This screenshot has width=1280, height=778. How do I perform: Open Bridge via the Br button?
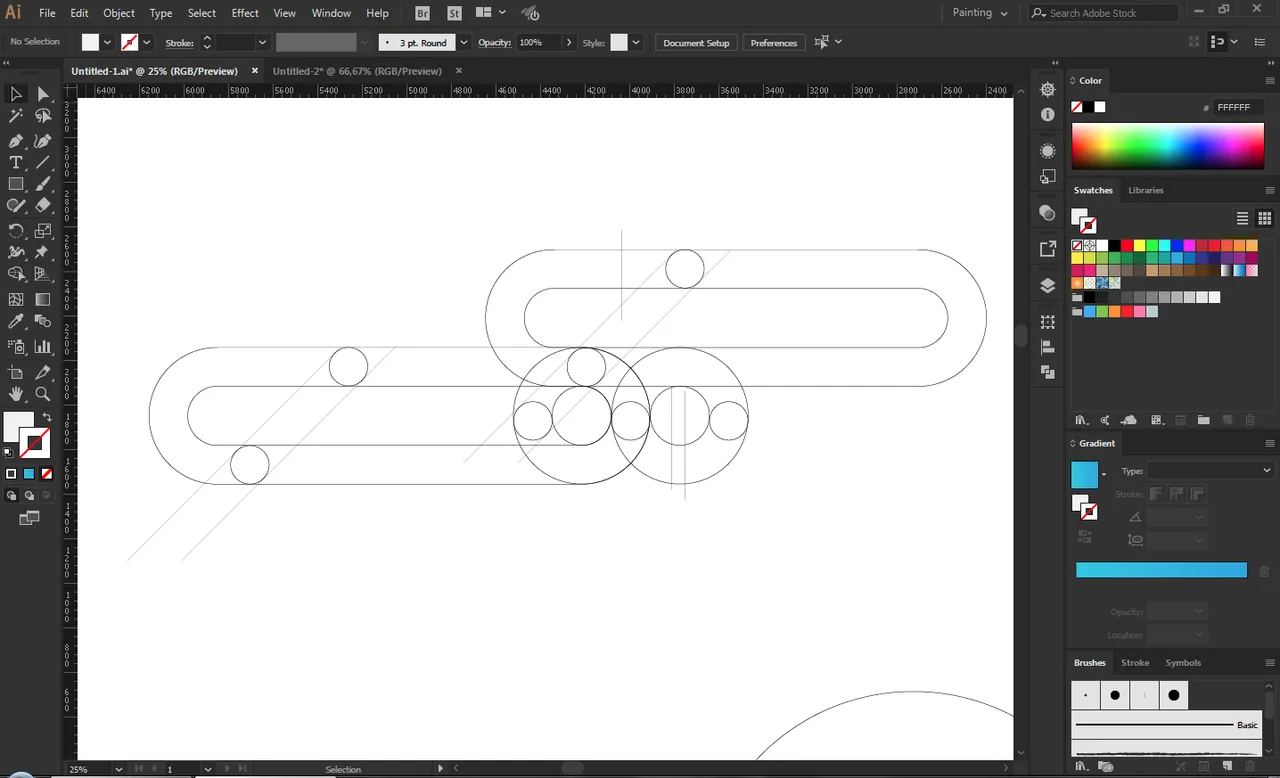pos(422,13)
